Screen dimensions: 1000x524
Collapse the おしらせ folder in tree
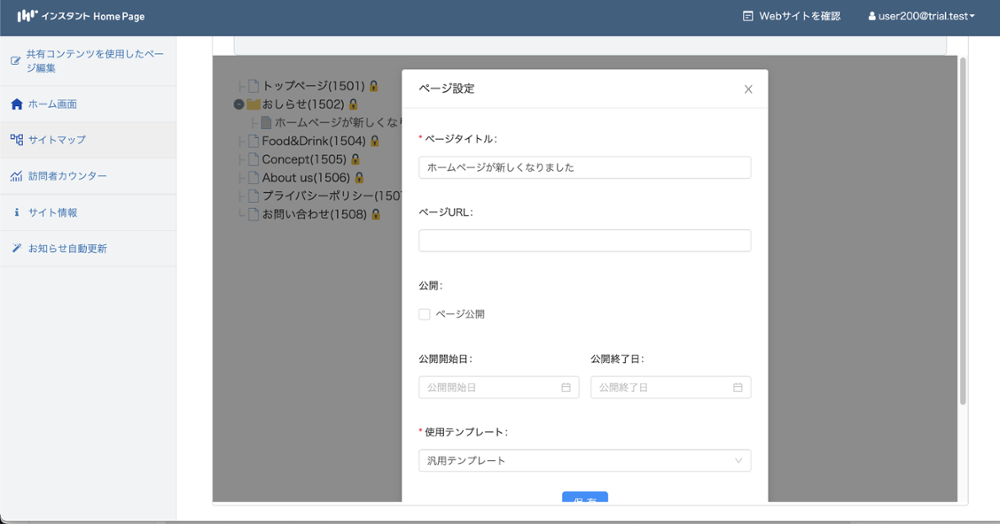click(238, 104)
